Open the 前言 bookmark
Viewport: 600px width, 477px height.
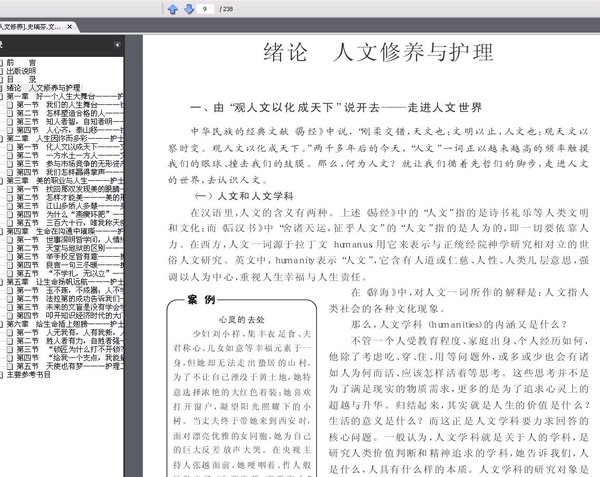(x=21, y=62)
